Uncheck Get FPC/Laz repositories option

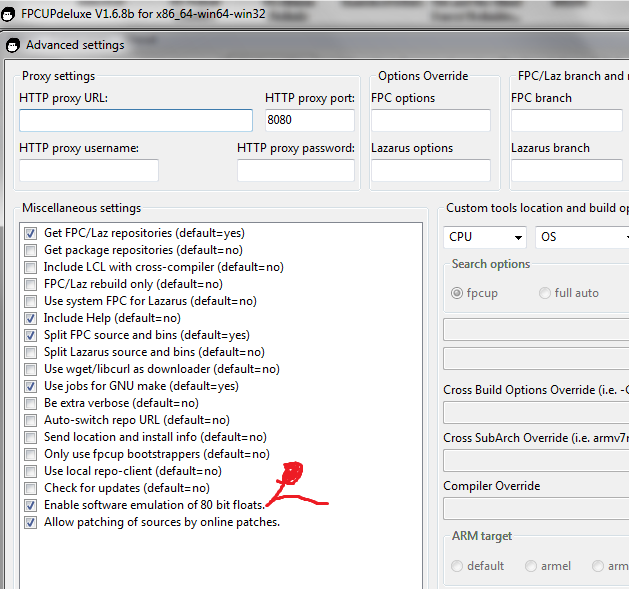click(x=30, y=233)
